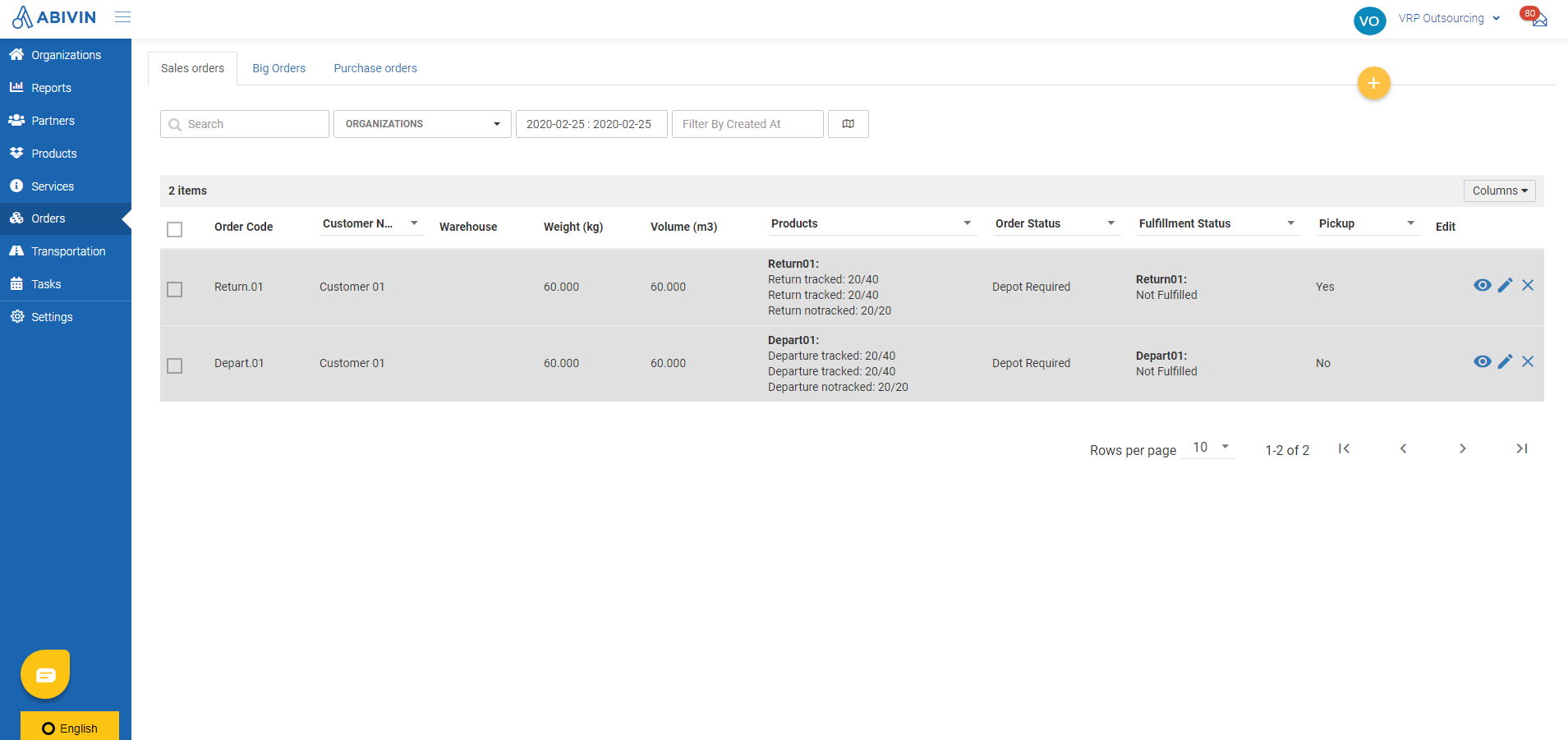Check the Return.01 row checkbox
This screenshot has width=1568, height=740.
click(x=174, y=289)
